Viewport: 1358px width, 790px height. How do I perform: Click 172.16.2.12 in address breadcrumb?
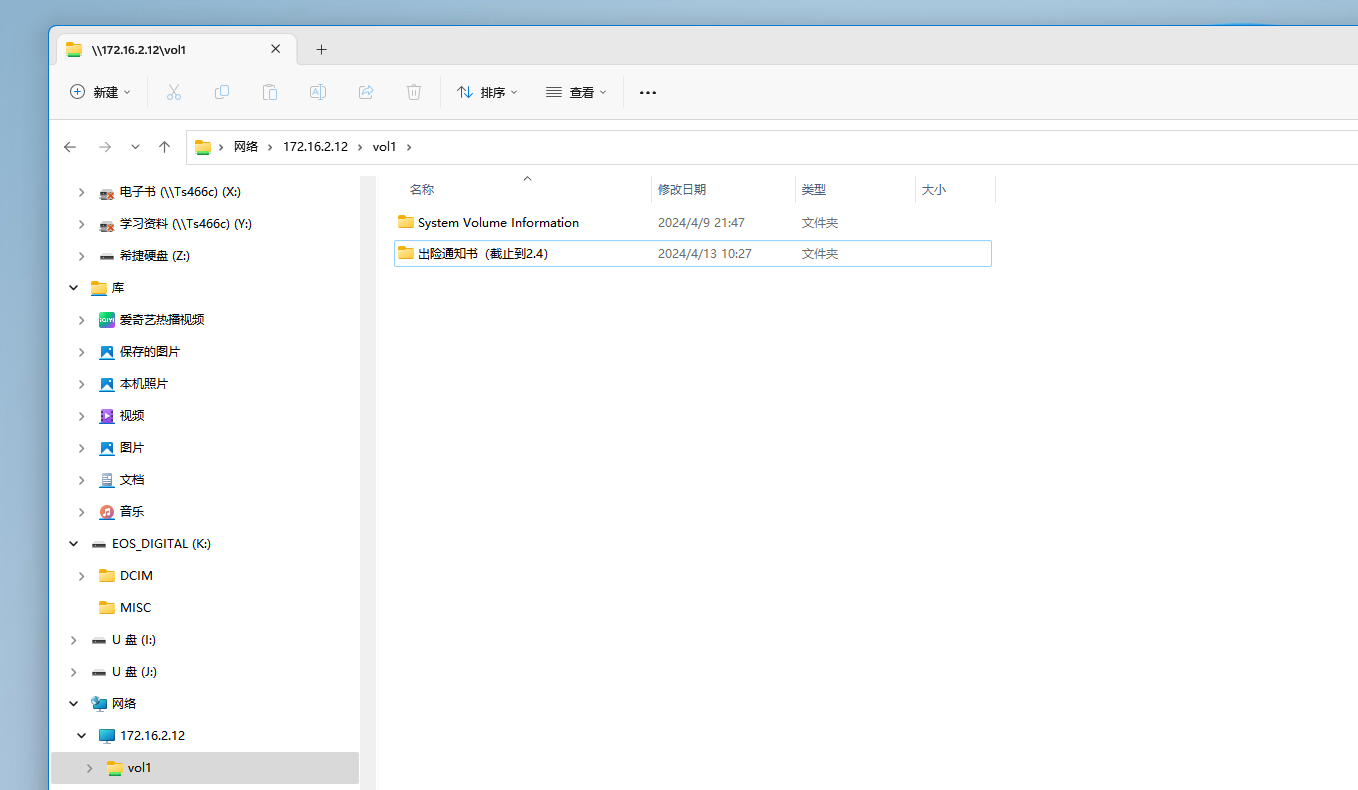point(315,147)
